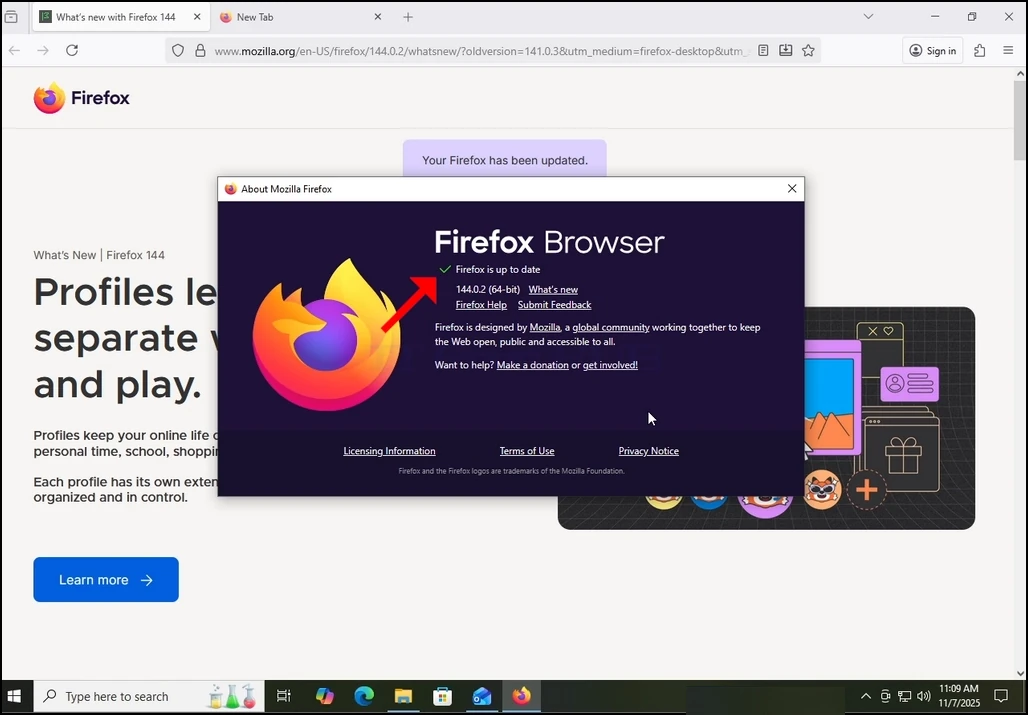
Task: Click the Learn more button
Action: pos(106,579)
